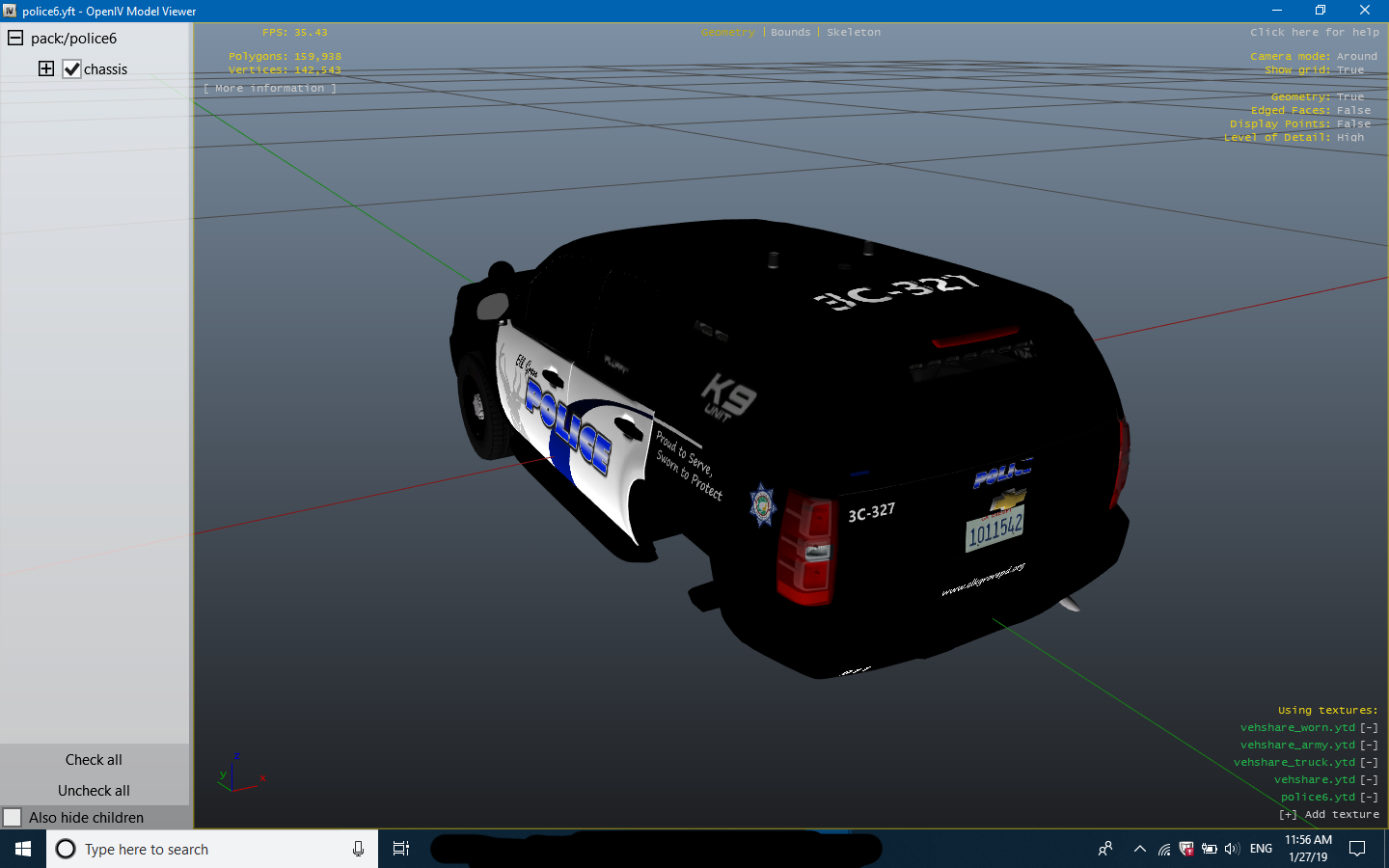Click the volume speaker tray icon
Image resolution: width=1389 pixels, height=868 pixels.
tap(1232, 849)
